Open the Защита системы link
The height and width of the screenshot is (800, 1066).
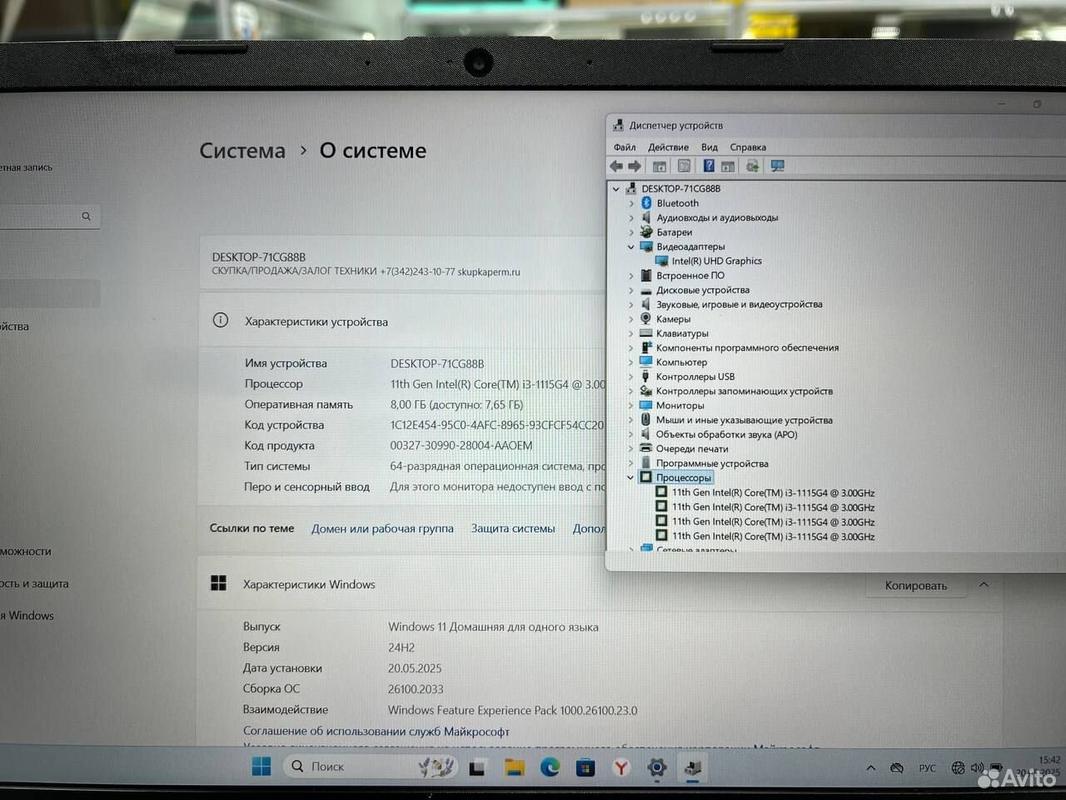(512, 528)
